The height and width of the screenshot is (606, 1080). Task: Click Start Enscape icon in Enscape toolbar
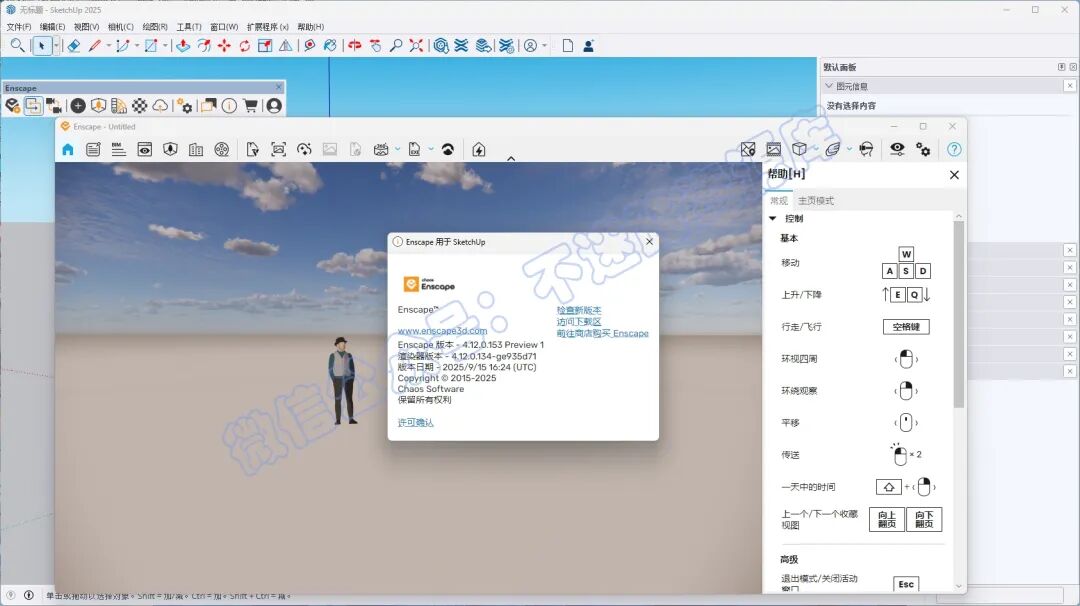(x=12, y=105)
